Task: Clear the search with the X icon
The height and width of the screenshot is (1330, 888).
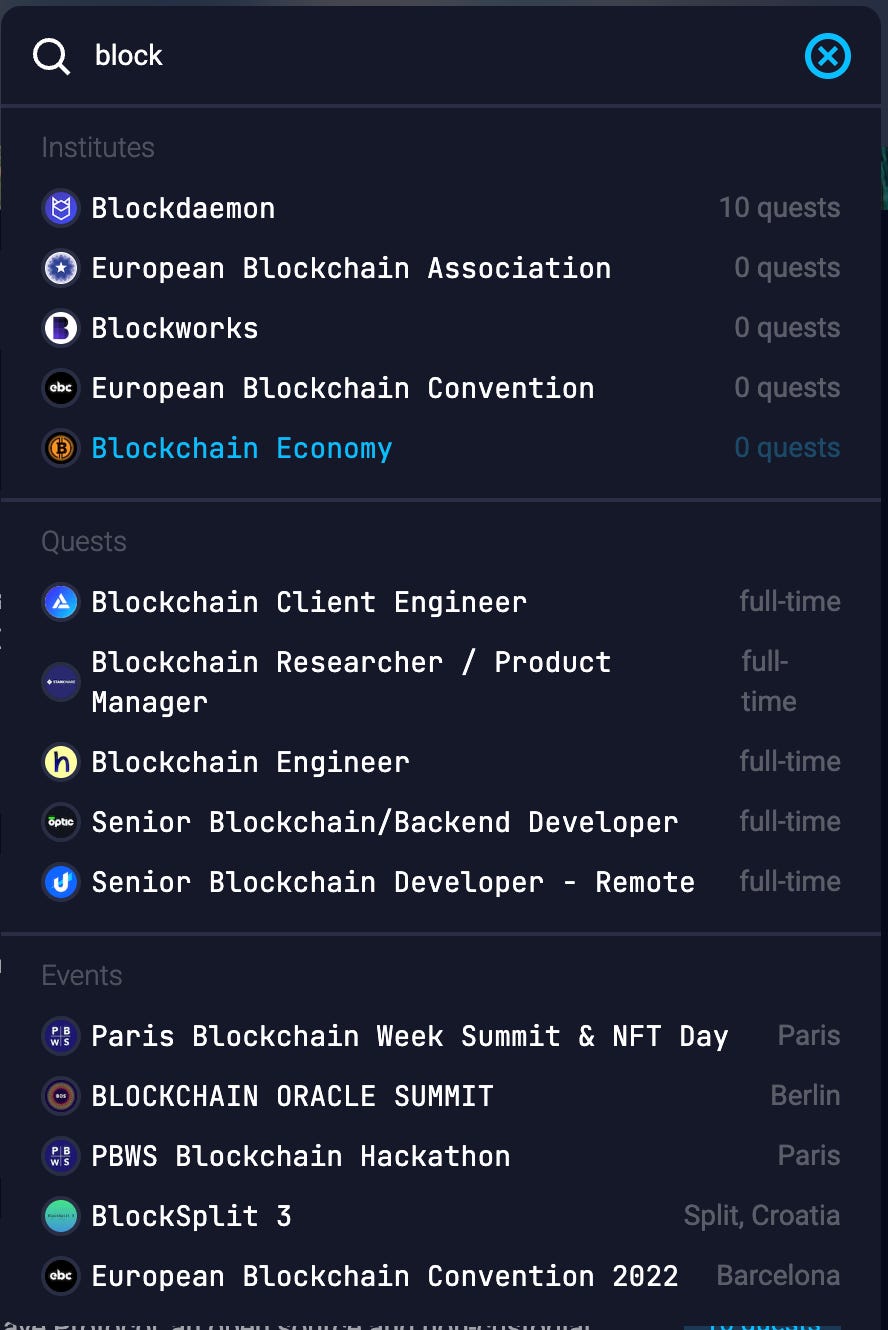Action: (828, 56)
